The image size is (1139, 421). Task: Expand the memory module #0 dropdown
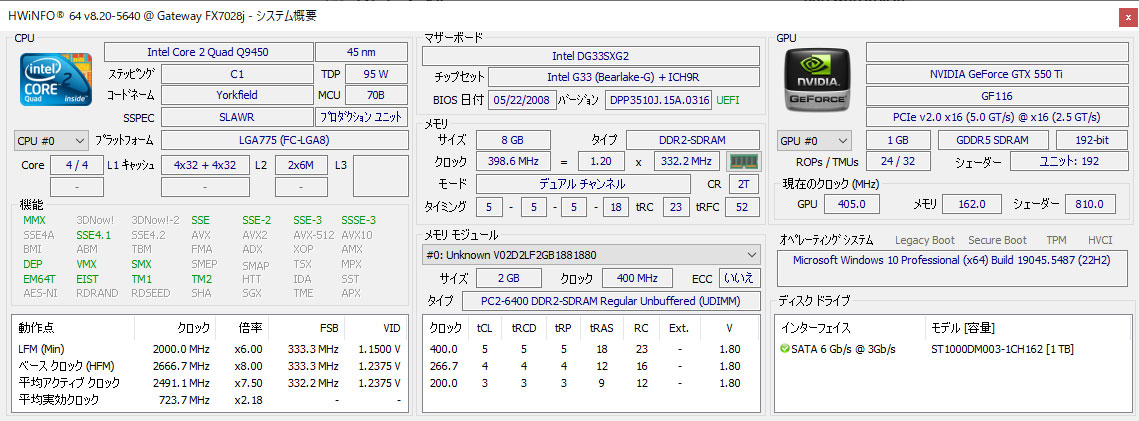pyautogui.click(x=591, y=255)
